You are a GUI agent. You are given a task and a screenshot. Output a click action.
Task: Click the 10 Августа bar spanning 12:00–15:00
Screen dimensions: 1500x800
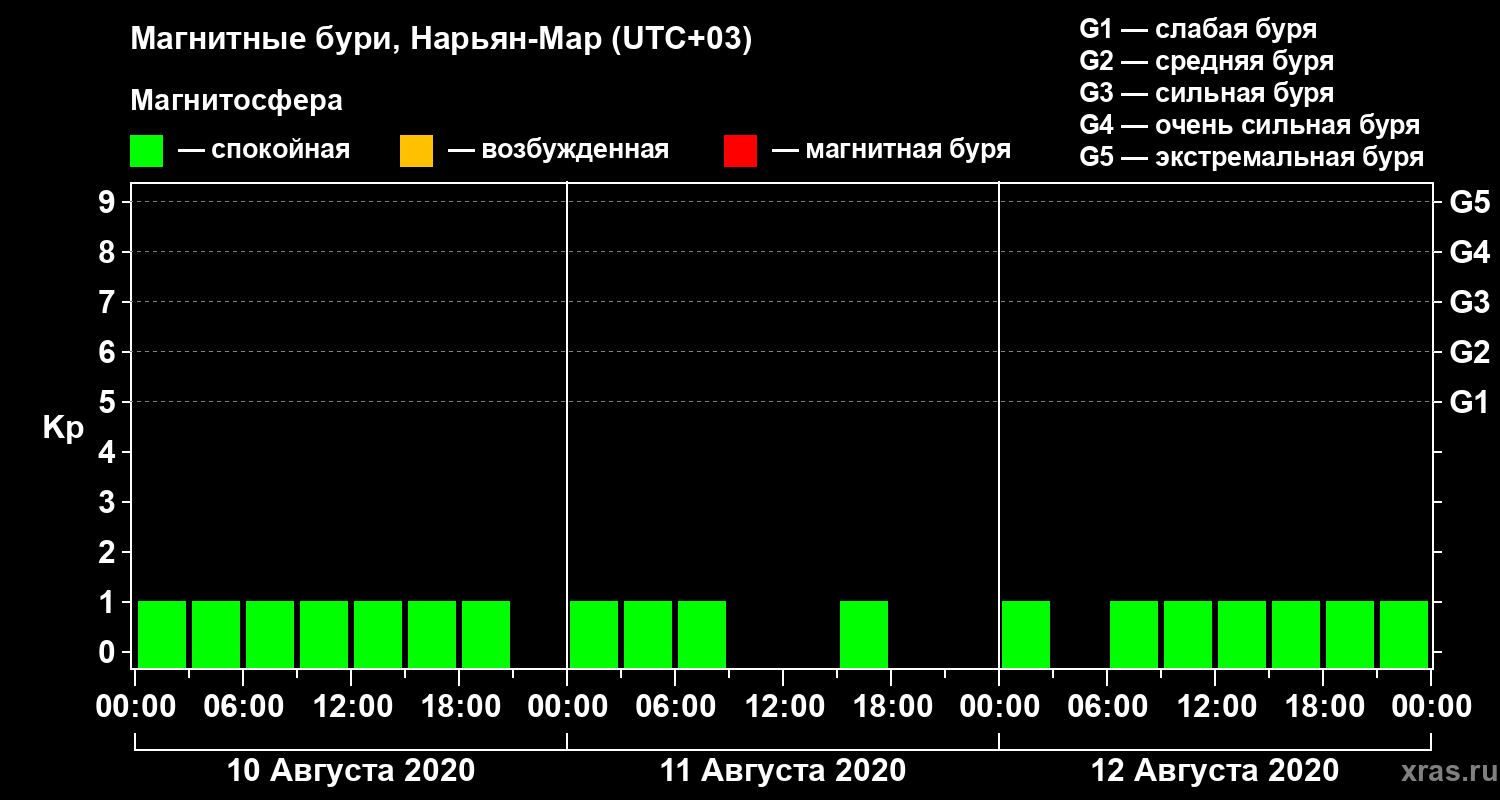point(378,634)
